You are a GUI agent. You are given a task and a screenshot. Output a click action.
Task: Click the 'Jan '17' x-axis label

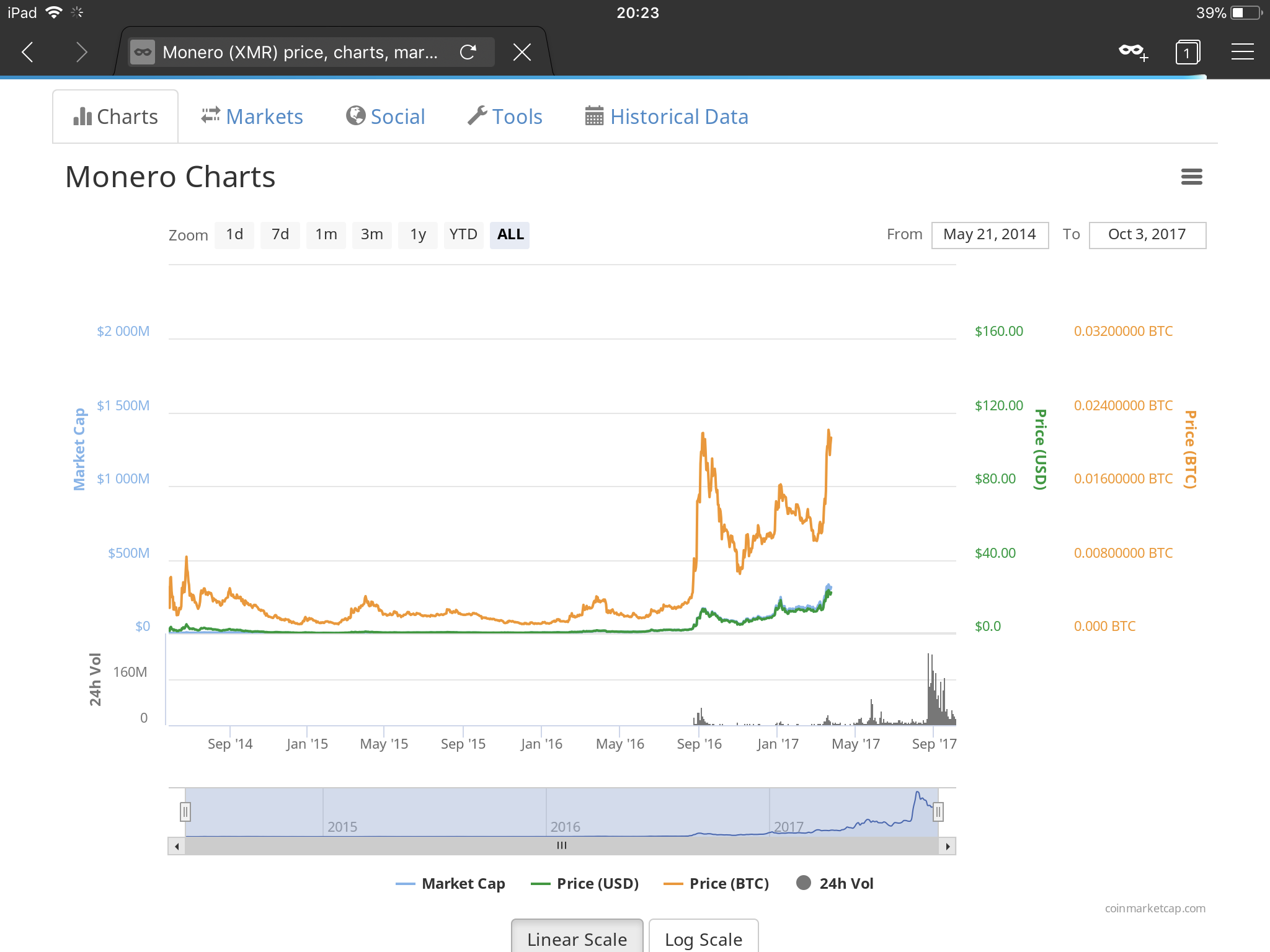tap(778, 744)
